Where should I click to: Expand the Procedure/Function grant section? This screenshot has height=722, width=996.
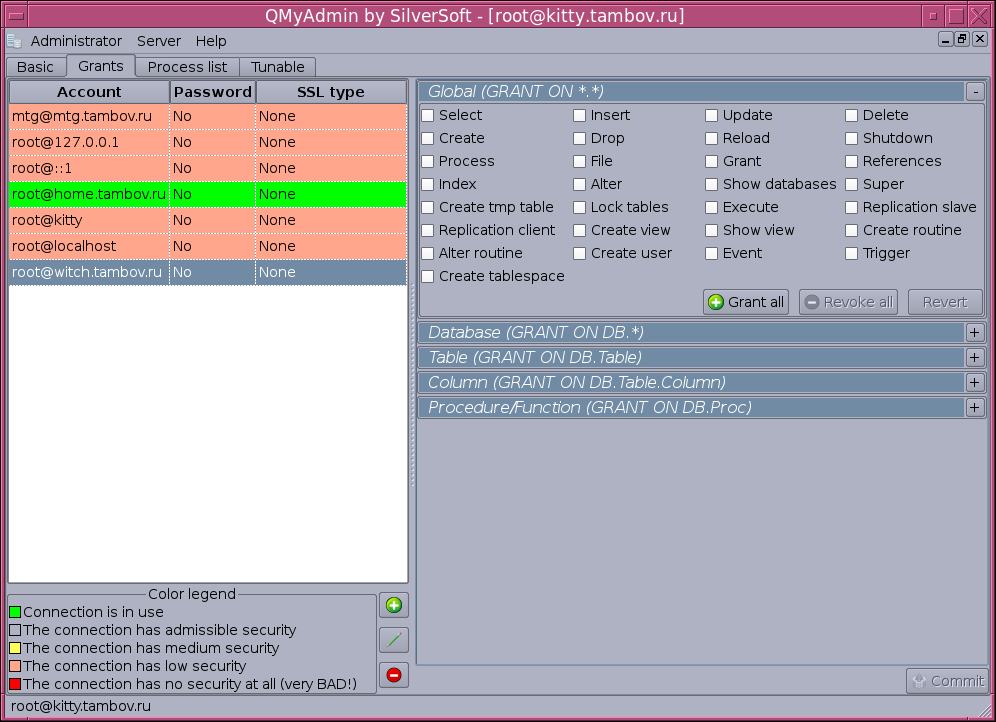[x=975, y=407]
